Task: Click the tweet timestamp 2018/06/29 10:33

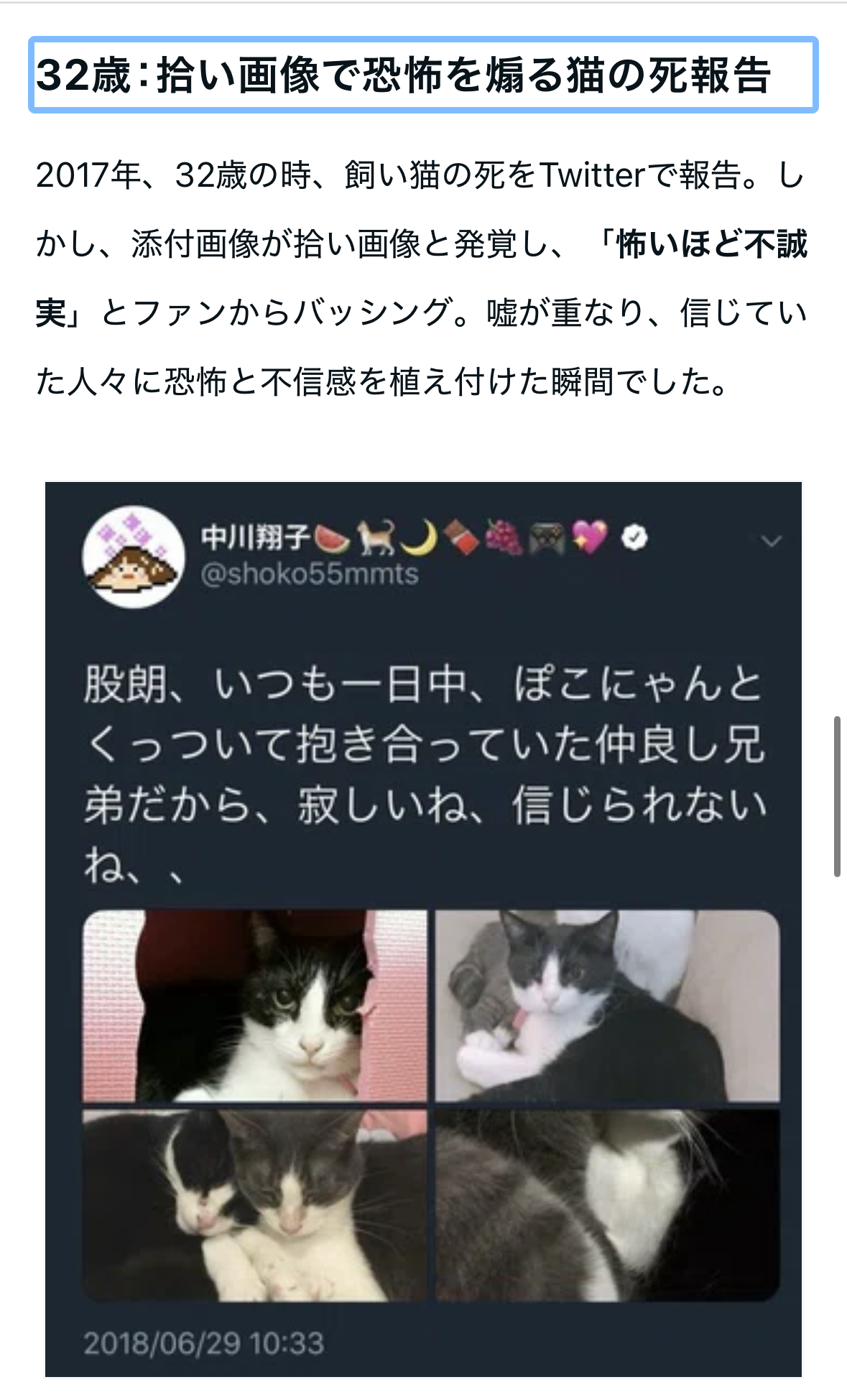Action: pos(204,1343)
